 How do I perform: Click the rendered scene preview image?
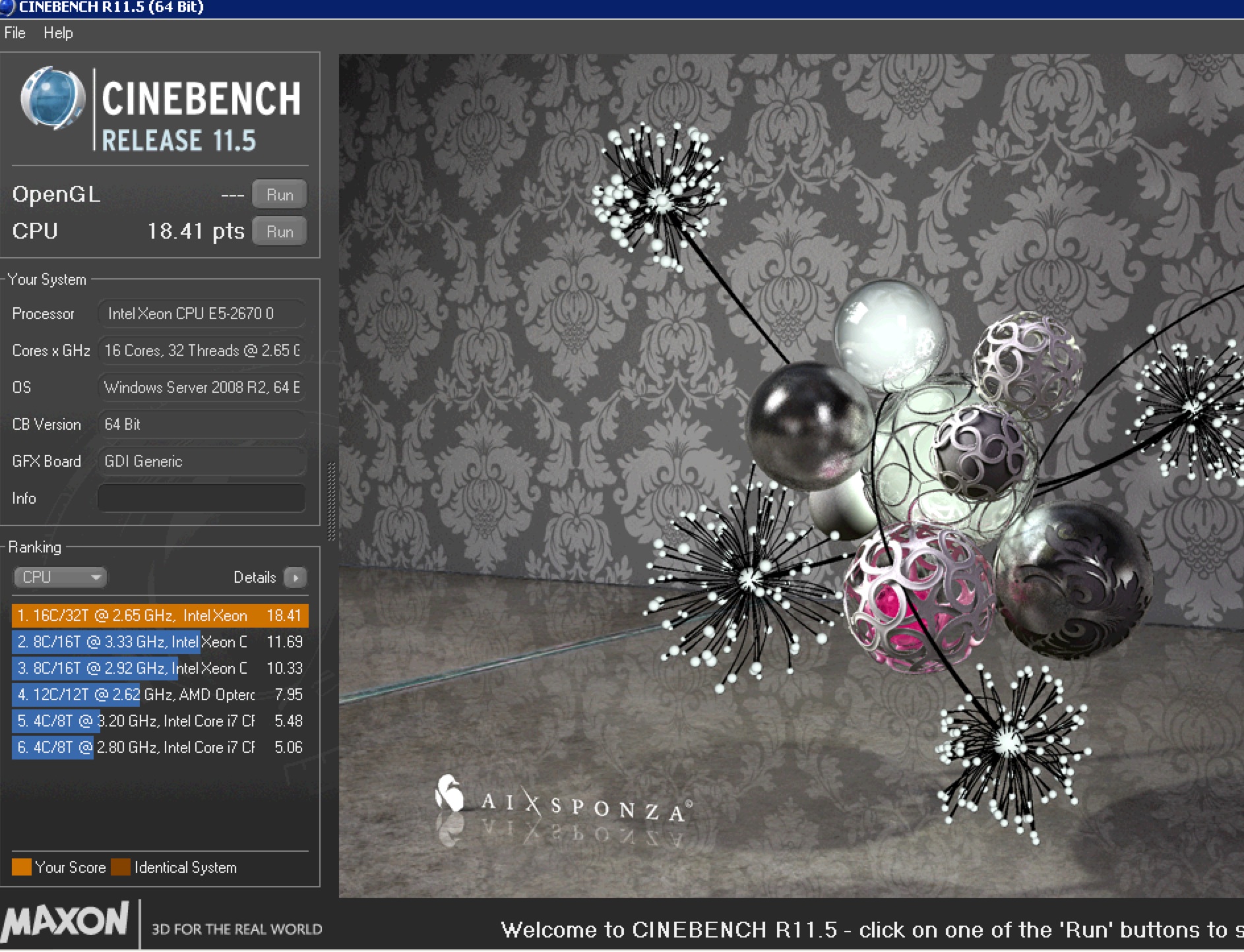pyautogui.click(x=791, y=475)
